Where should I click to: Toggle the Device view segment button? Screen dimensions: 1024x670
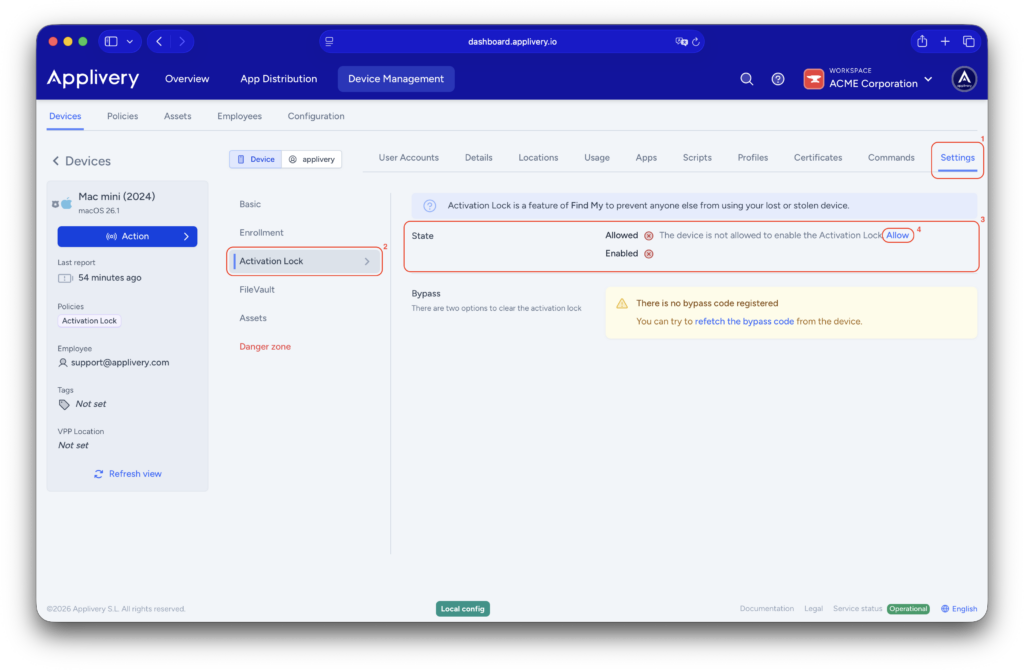click(x=255, y=159)
